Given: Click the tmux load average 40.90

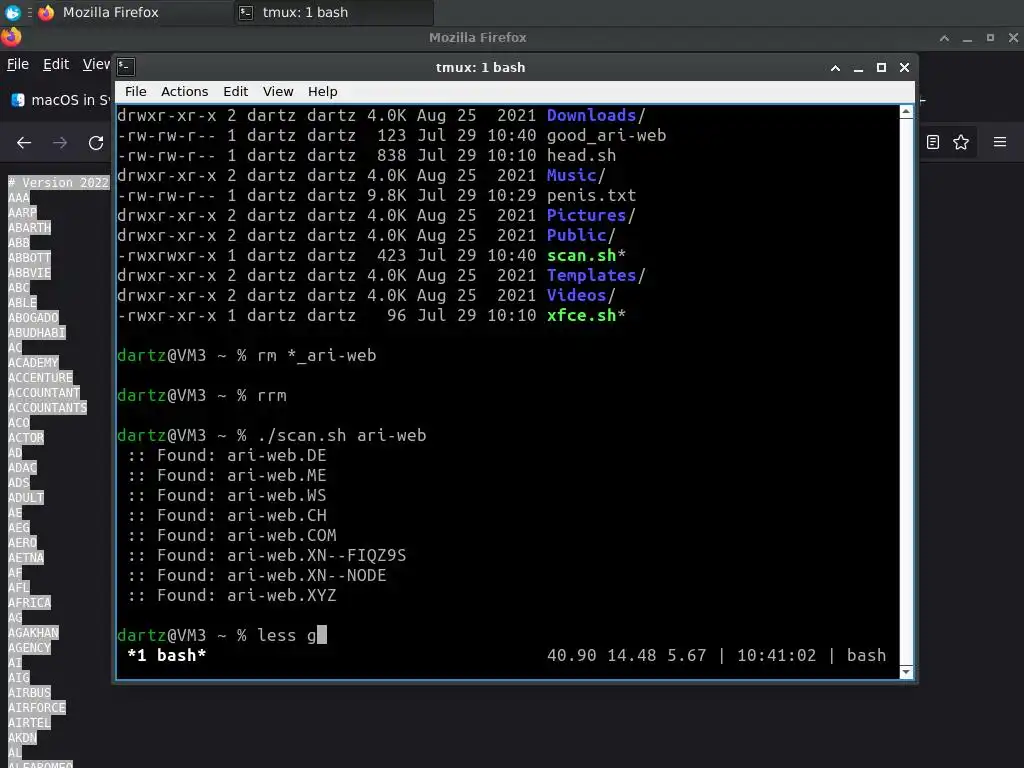Looking at the screenshot, I should pyautogui.click(x=571, y=656).
